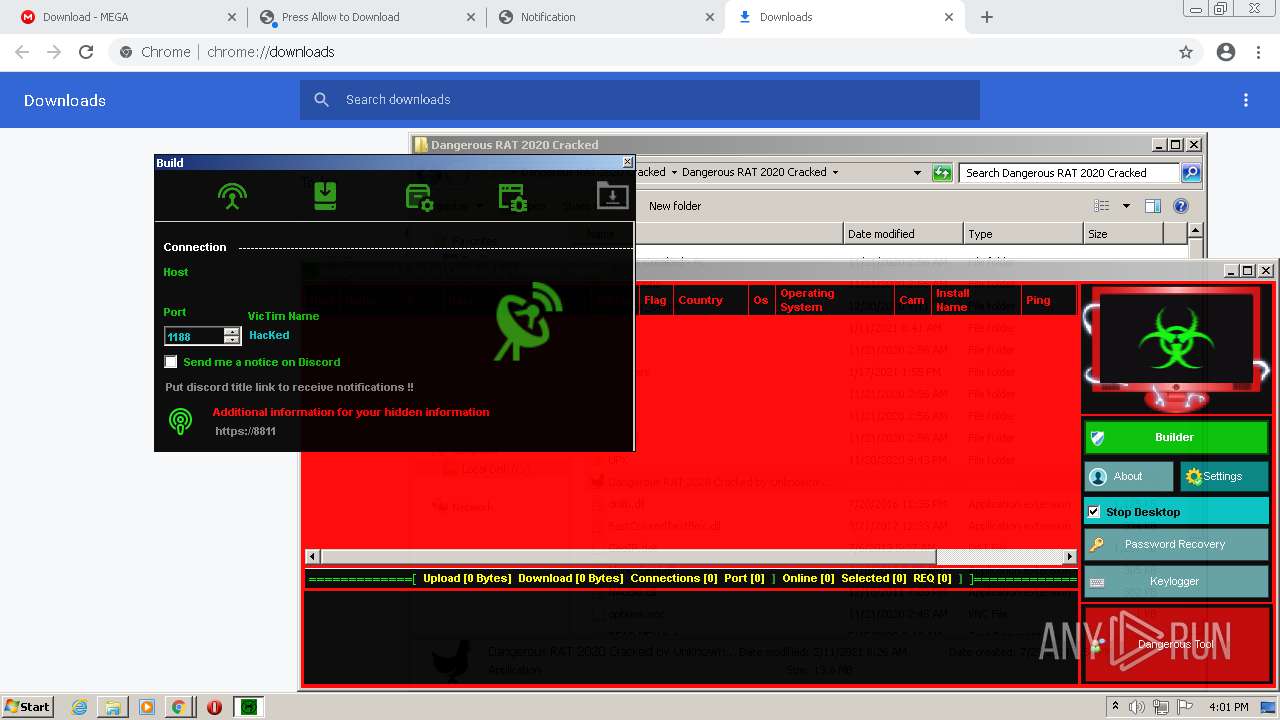
Task: Open Internet Explorer from the taskbar
Action: click(x=79, y=707)
